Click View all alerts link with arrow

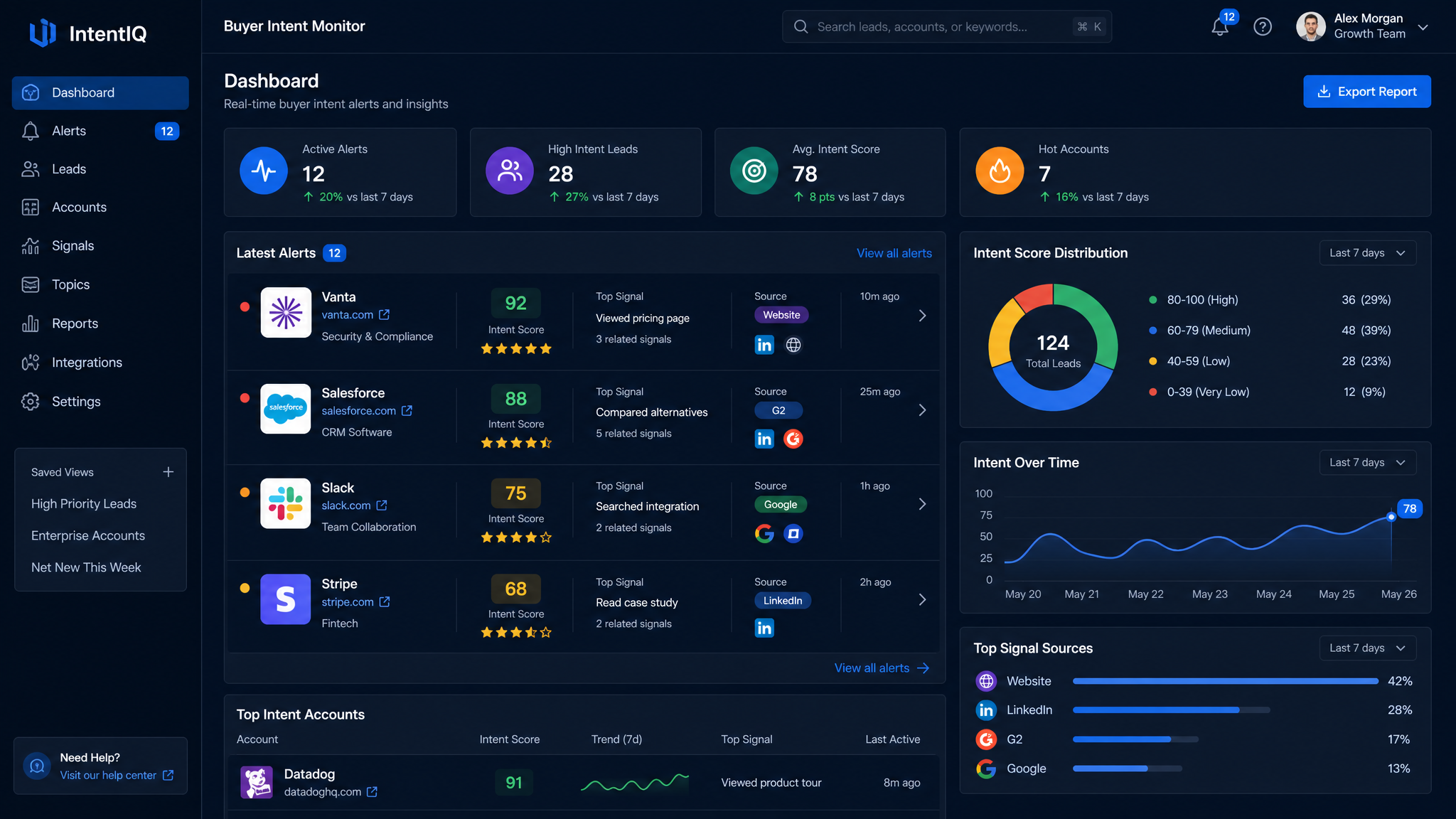tap(882, 668)
